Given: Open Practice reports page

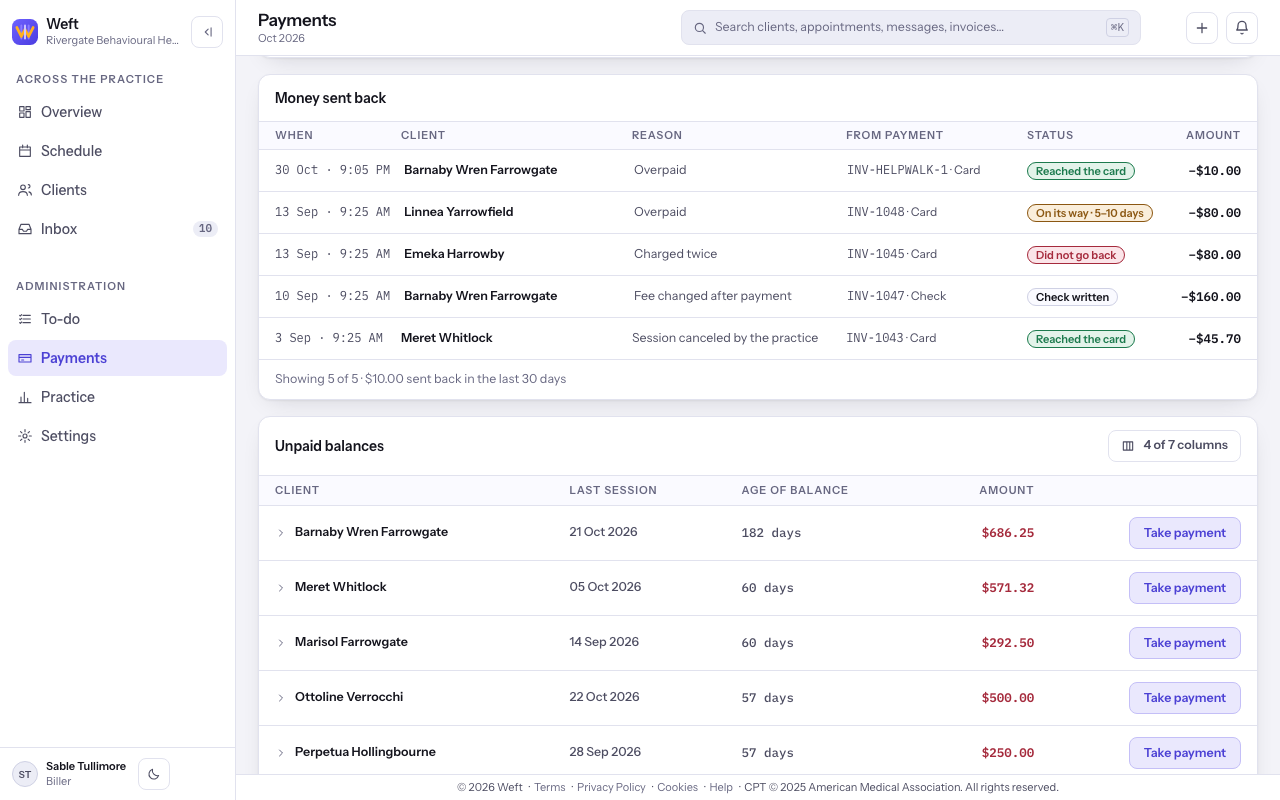Looking at the screenshot, I should pyautogui.click(x=117, y=397).
